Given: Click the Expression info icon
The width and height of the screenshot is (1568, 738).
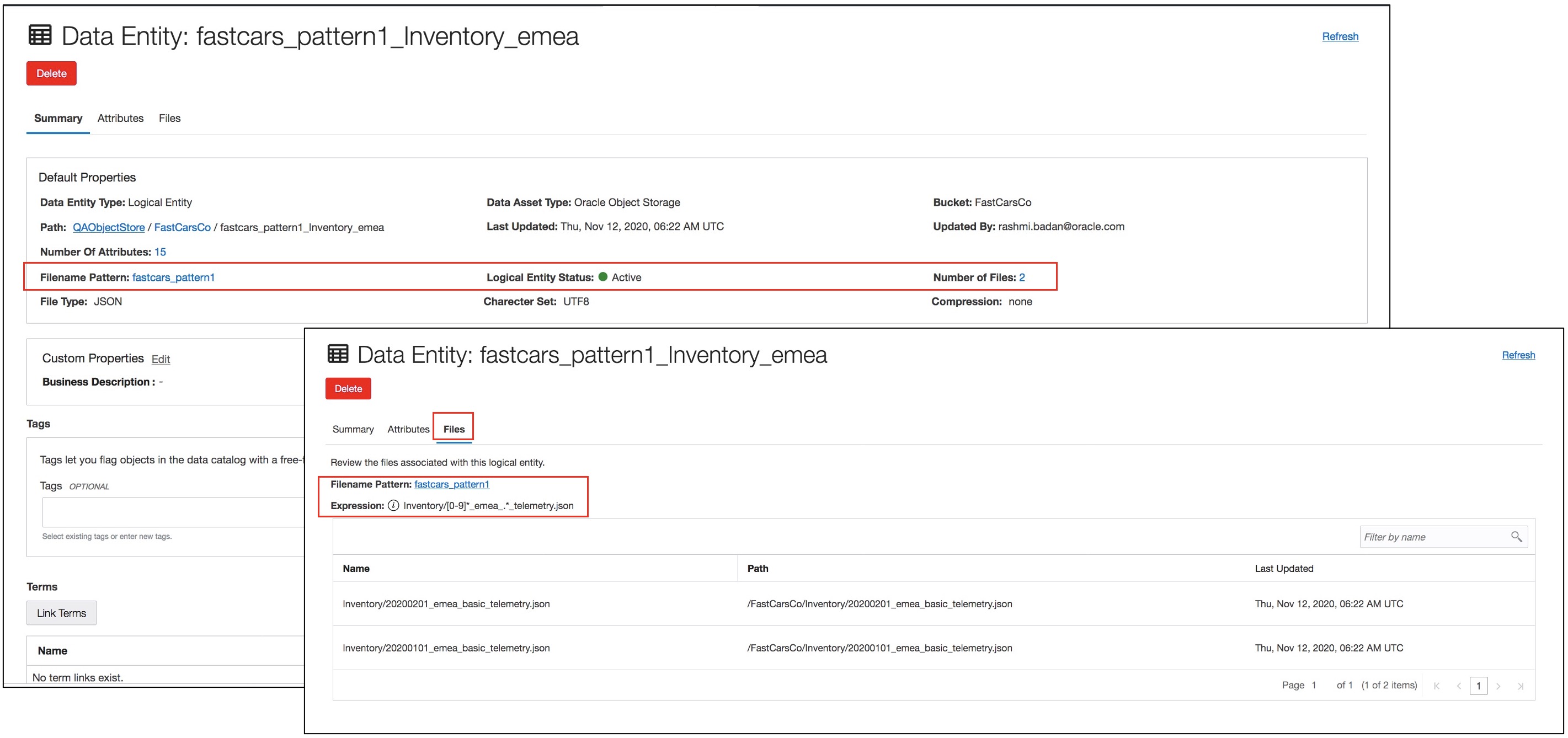Looking at the screenshot, I should click(393, 506).
